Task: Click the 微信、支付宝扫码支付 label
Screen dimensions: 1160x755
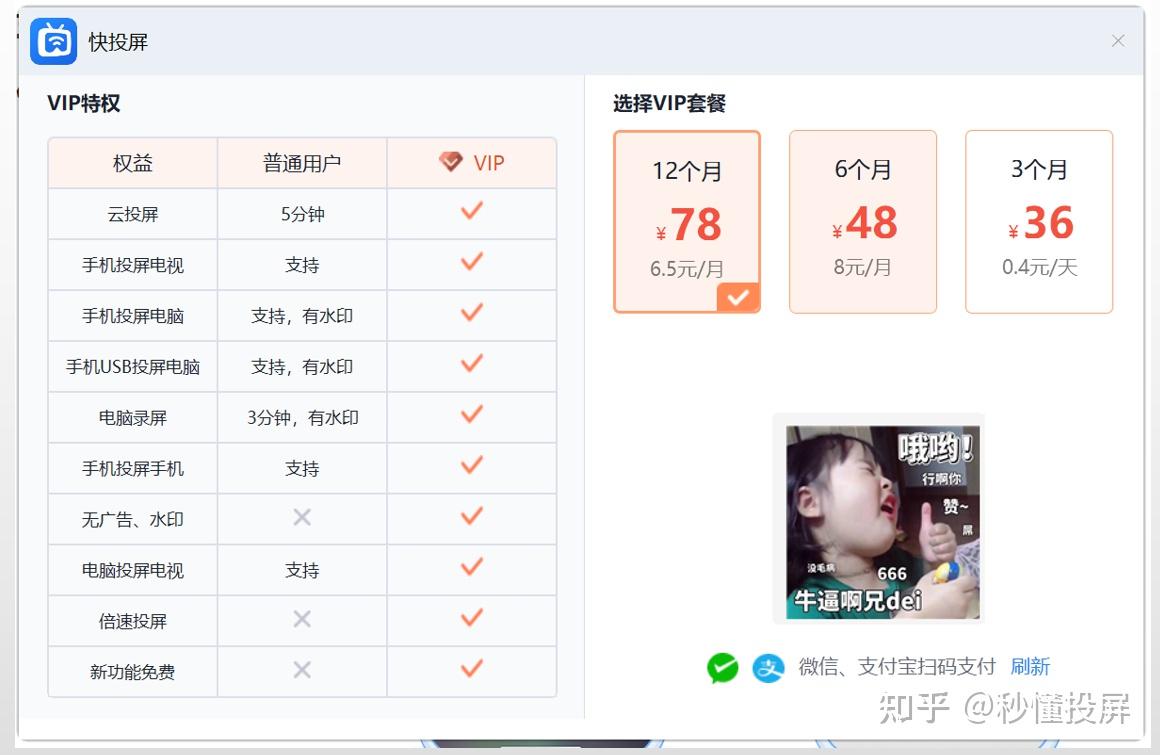Action: [x=897, y=667]
